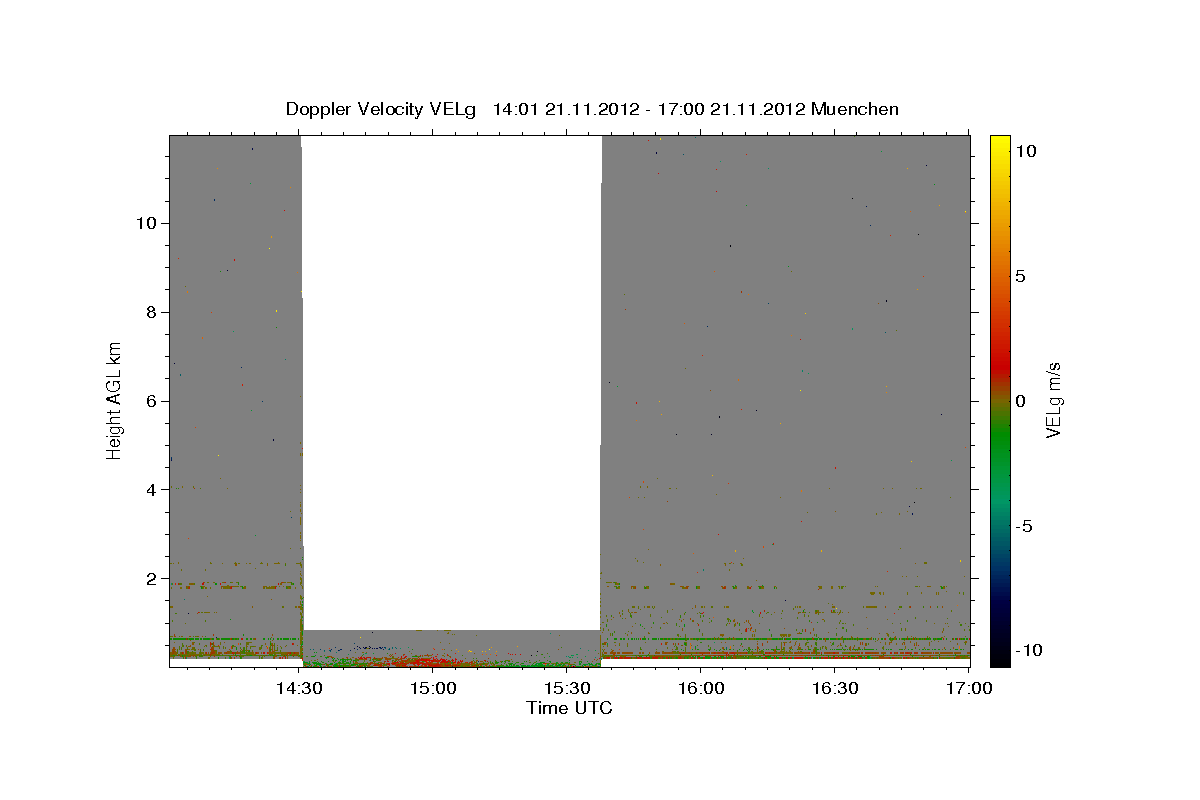The height and width of the screenshot is (800, 1200).
Task: Click the 'VELg m/s' colorbar title
Action: (1053, 400)
